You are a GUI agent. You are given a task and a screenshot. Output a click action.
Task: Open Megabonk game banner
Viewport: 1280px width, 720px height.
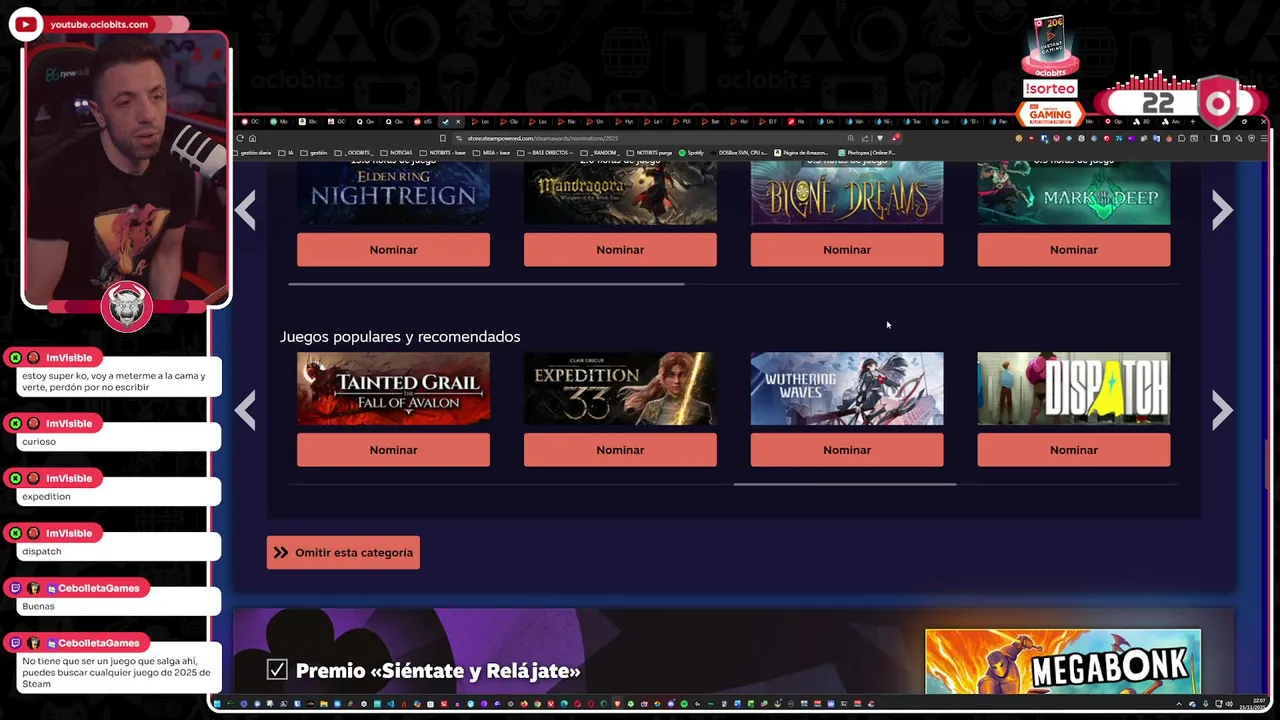point(1063,661)
